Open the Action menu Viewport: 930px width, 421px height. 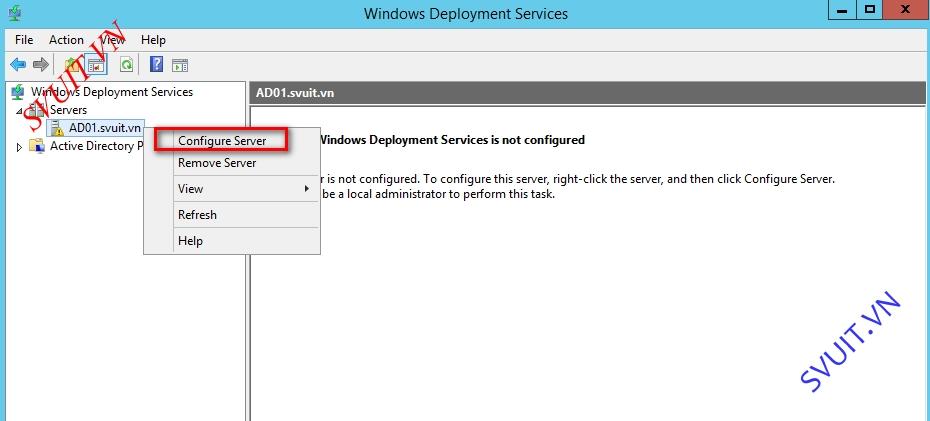(x=66, y=40)
